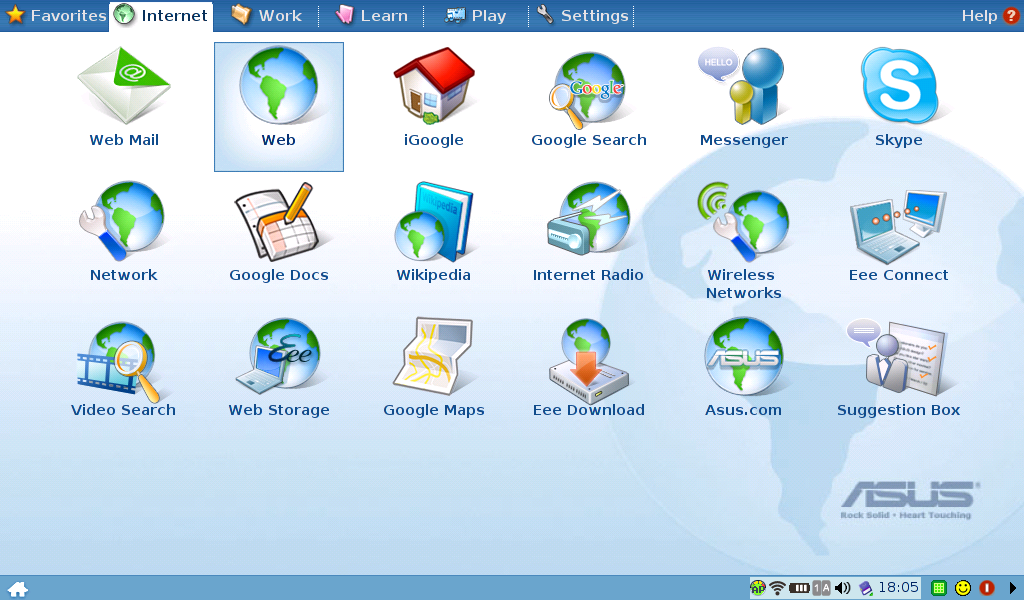Image resolution: width=1024 pixels, height=600 pixels.
Task: Select the Internet tab
Action: tap(161, 16)
